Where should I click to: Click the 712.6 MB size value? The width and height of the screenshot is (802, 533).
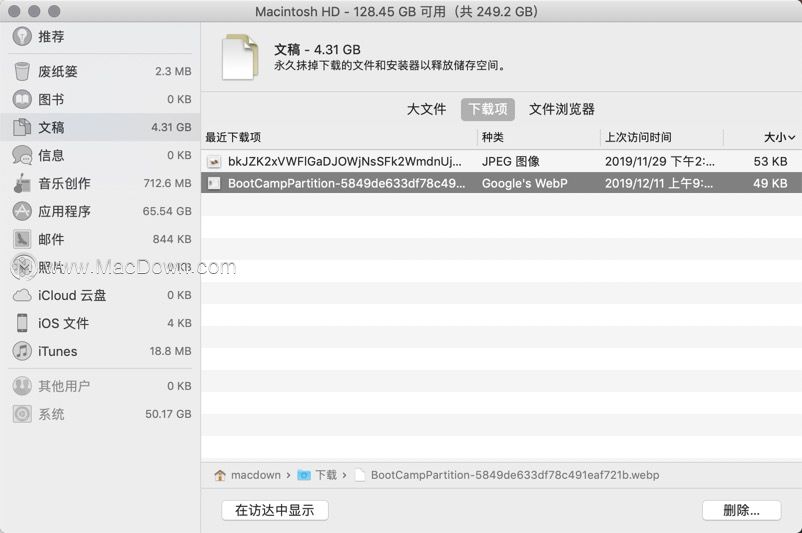pyautogui.click(x=168, y=183)
